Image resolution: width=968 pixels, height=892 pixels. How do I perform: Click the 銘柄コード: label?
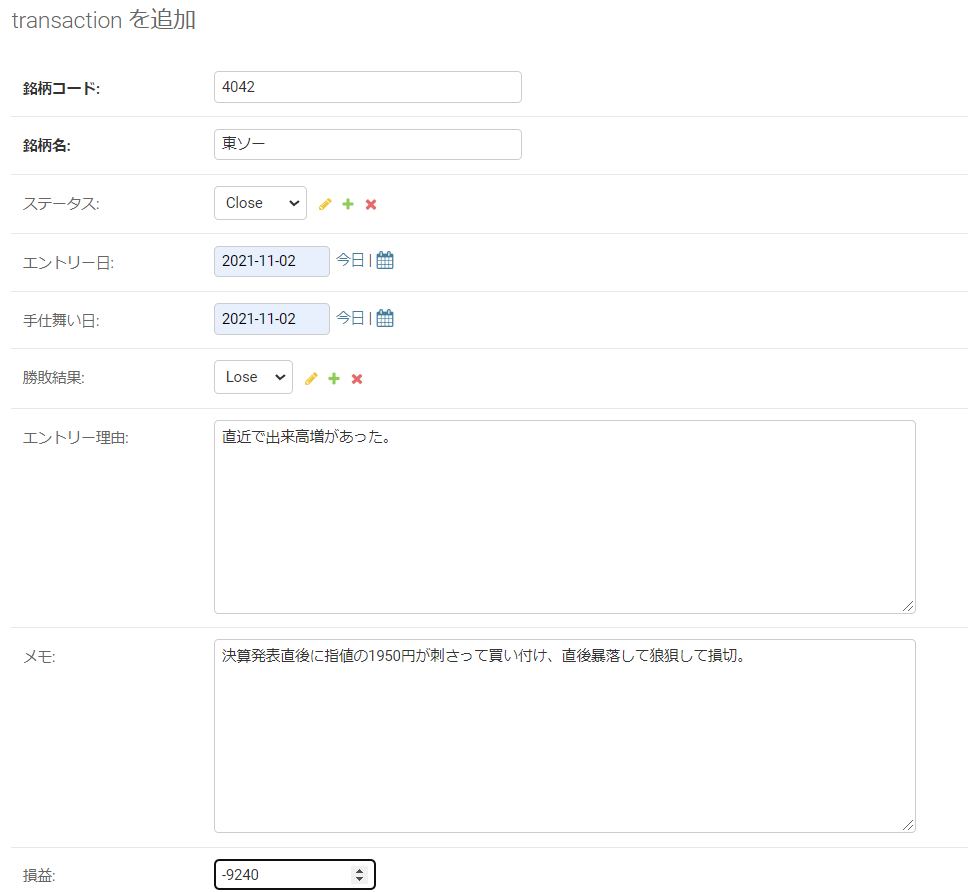pyautogui.click(x=61, y=88)
